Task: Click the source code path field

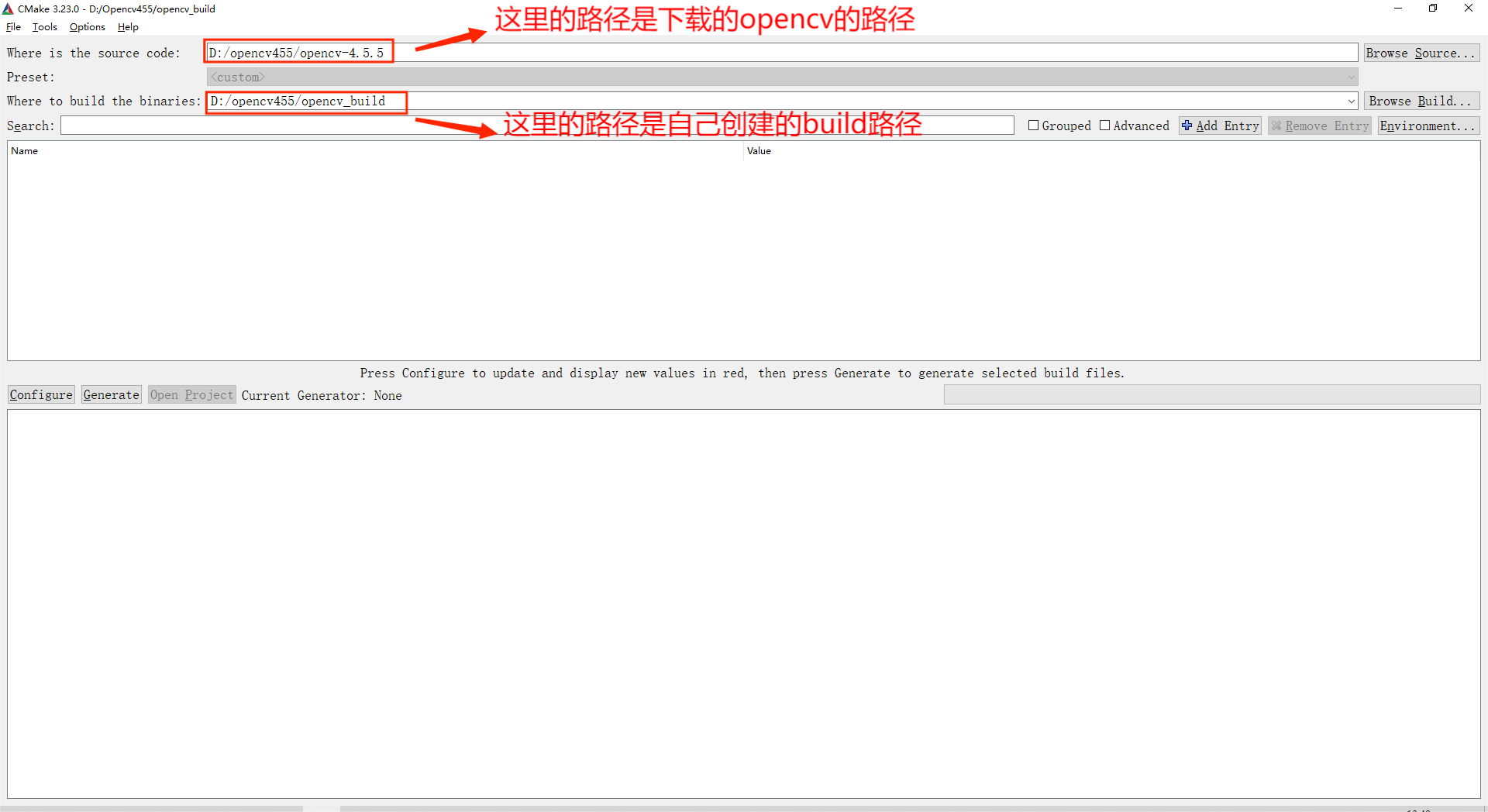Action: [782, 53]
